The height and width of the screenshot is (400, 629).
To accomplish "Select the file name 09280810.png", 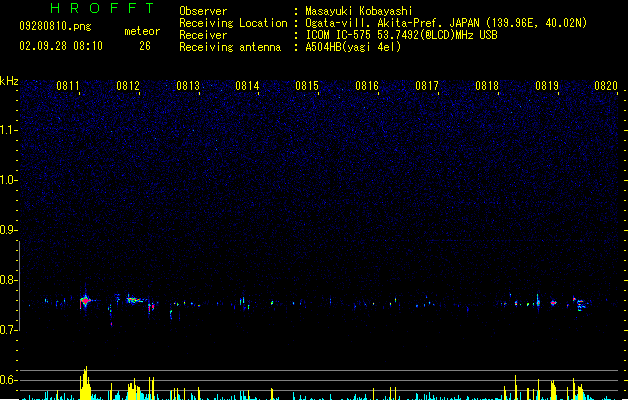I will [x=55, y=26].
